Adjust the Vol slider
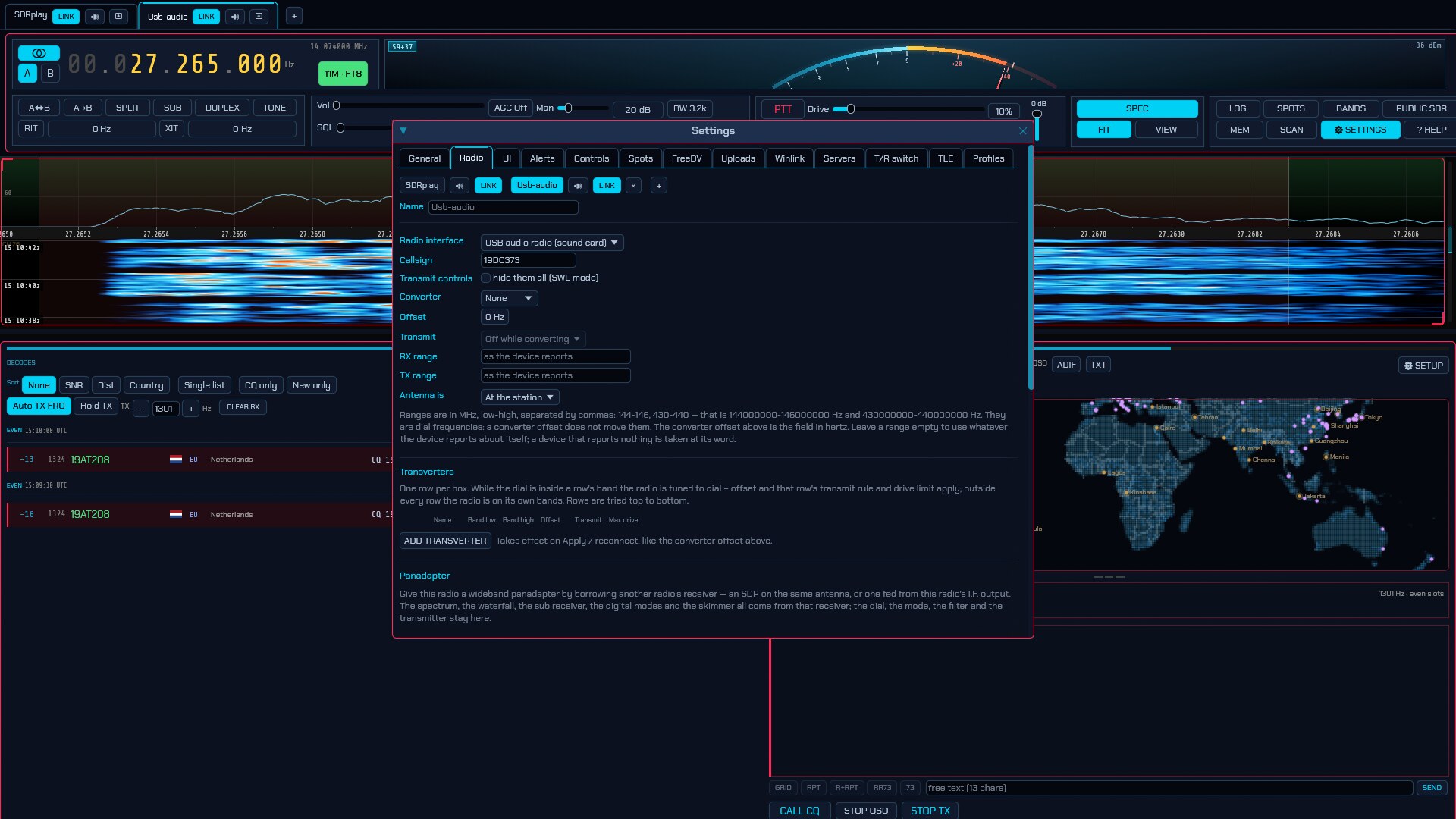 coord(409,106)
